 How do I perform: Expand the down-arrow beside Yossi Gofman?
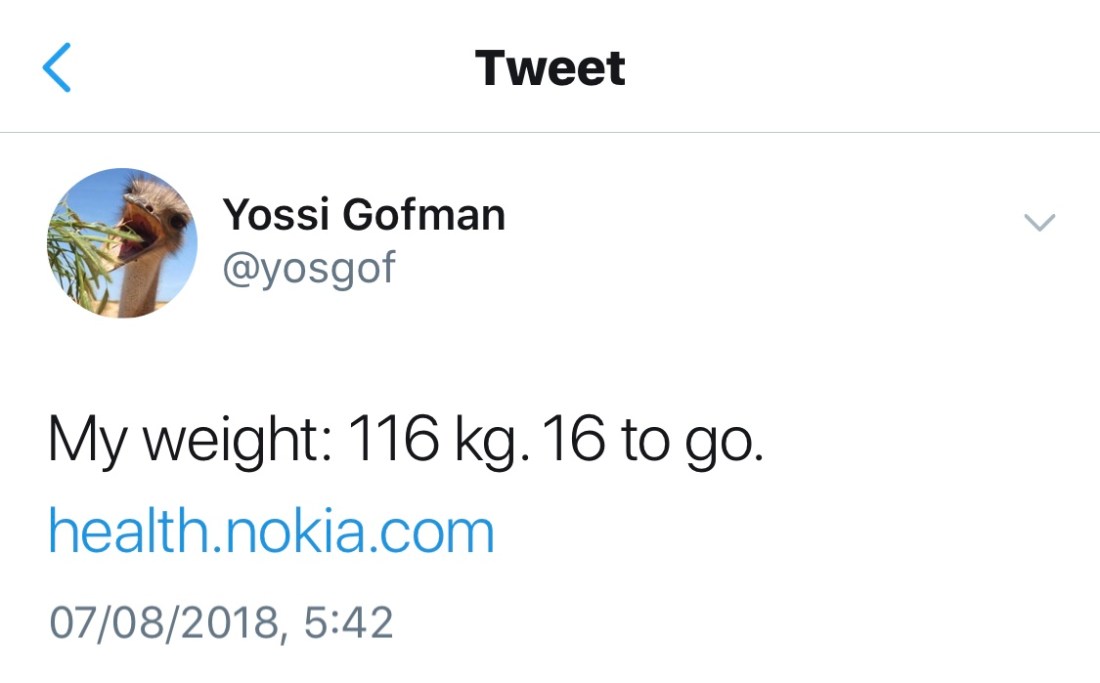[x=1040, y=222]
